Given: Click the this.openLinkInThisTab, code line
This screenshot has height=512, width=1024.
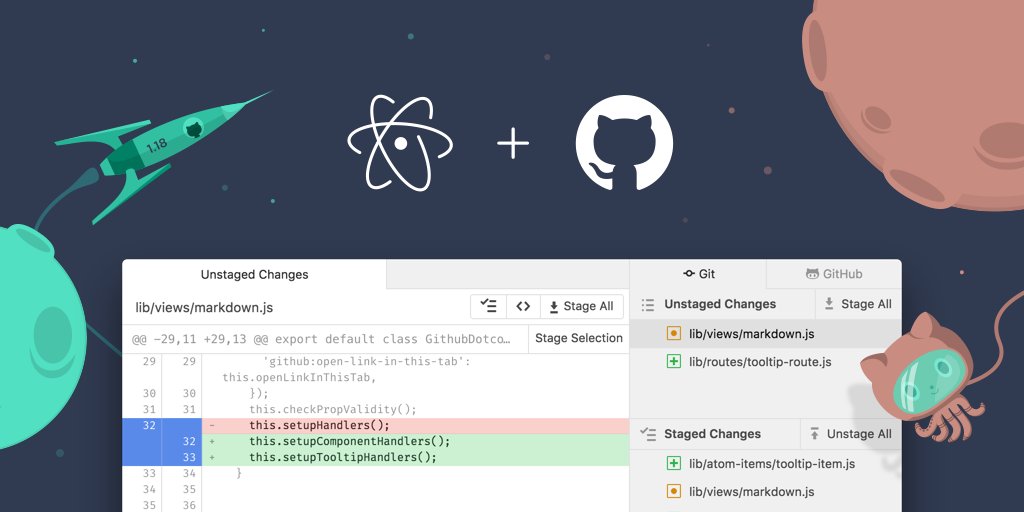Looking at the screenshot, I should point(299,377).
